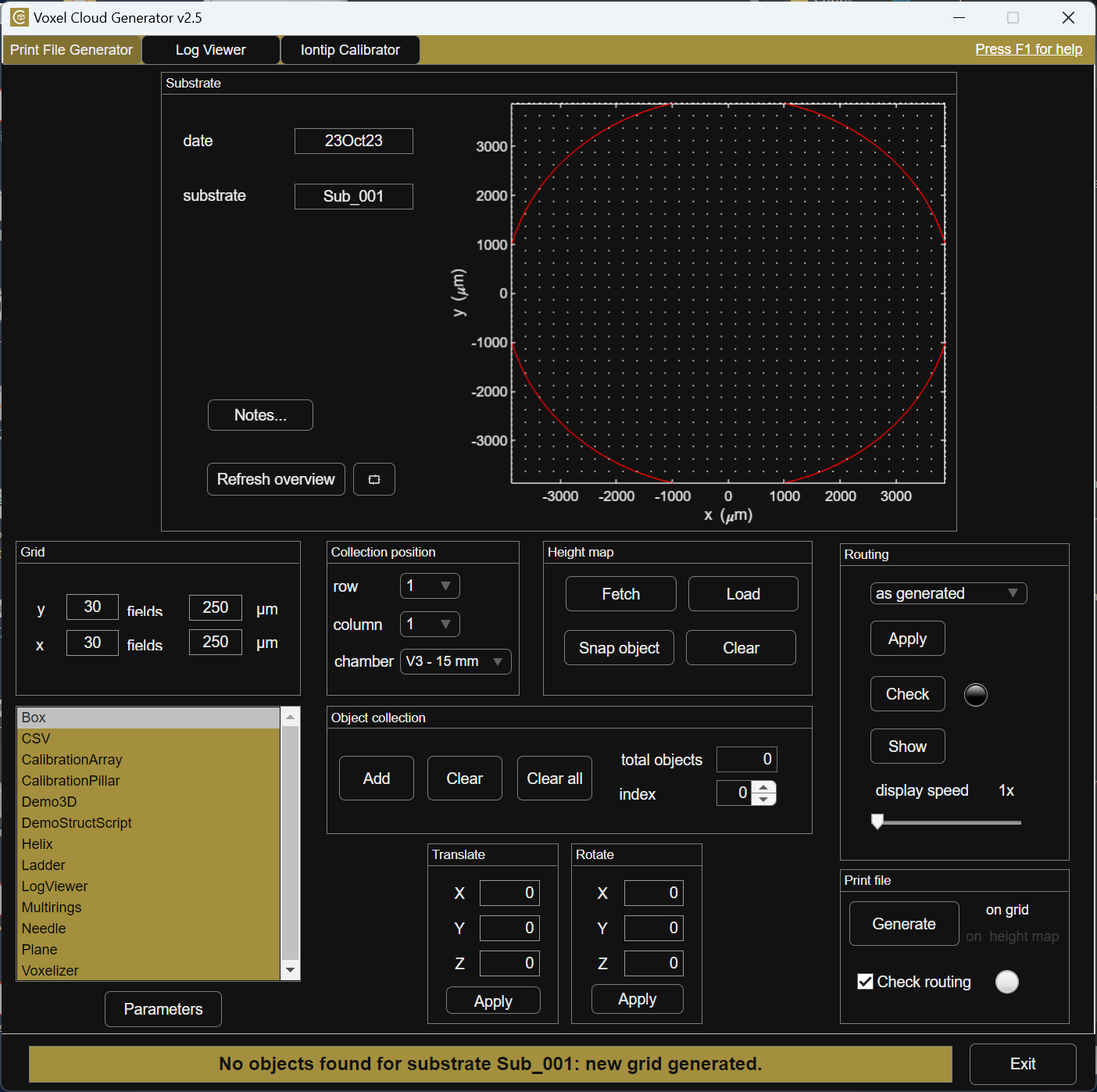Click the Generate print file button
The image size is (1097, 1092).
click(x=904, y=924)
